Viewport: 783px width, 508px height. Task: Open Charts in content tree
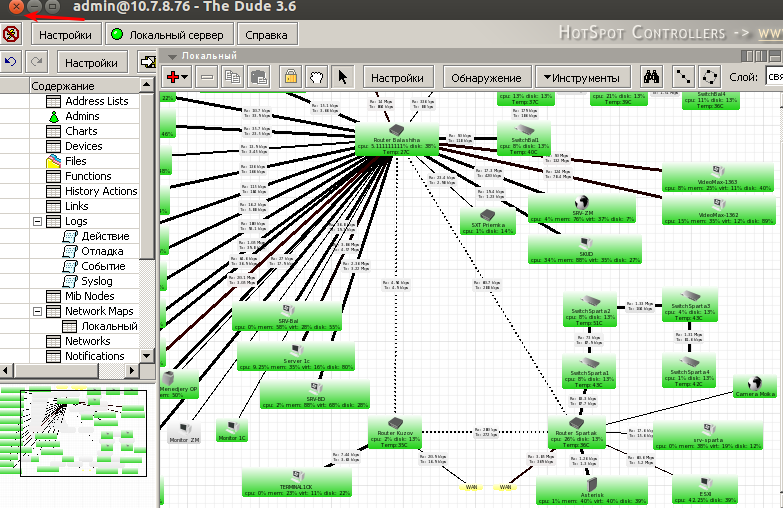[81, 131]
